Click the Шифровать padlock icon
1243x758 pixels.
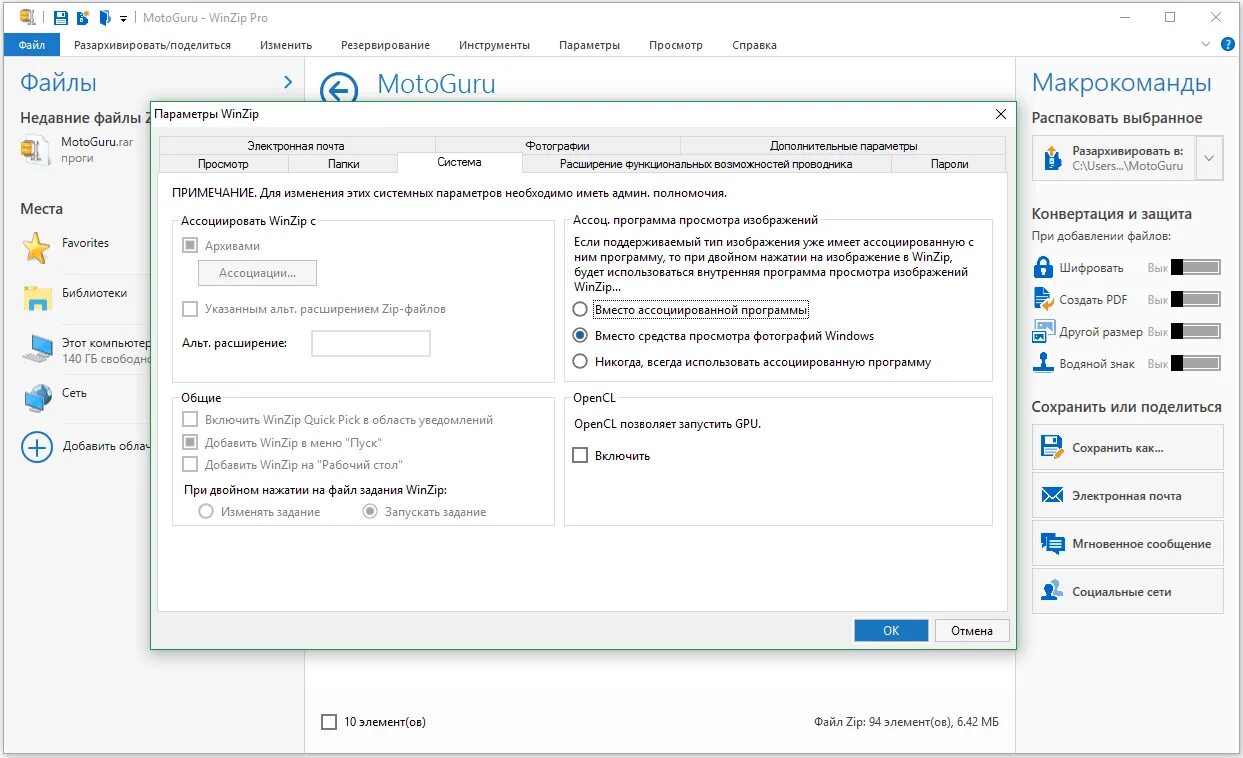coord(1044,268)
